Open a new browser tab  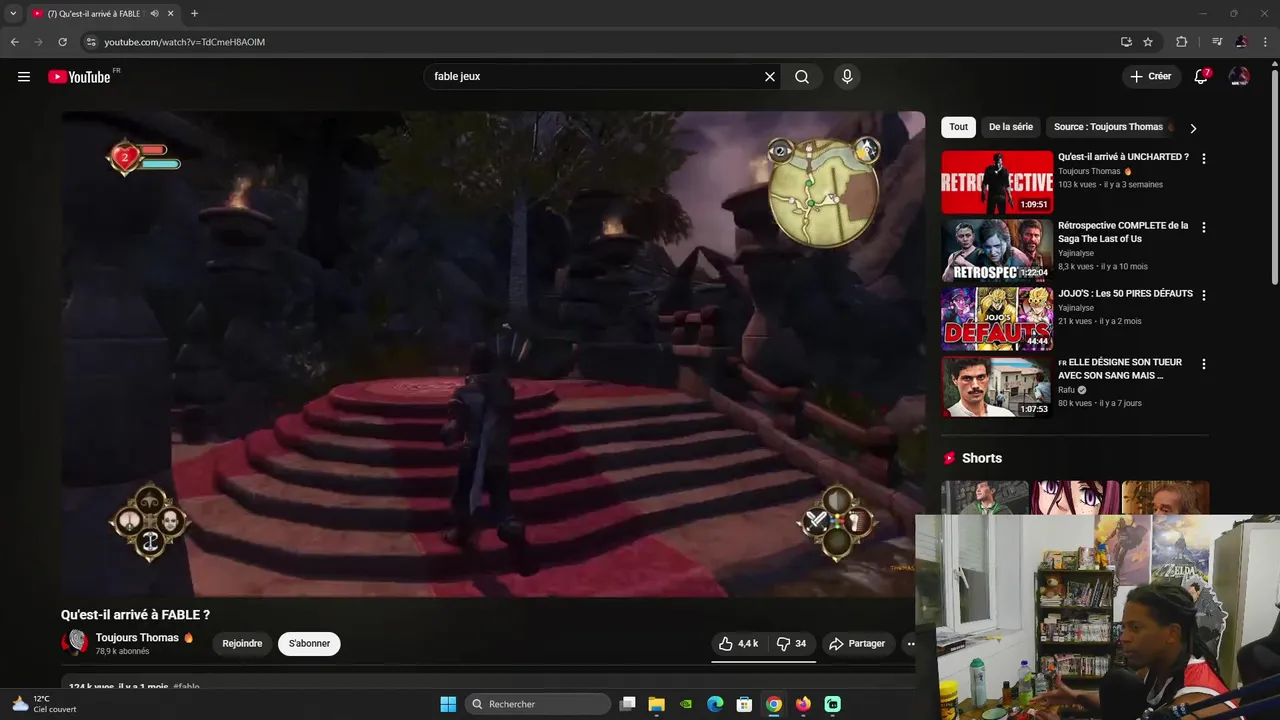[x=194, y=14]
